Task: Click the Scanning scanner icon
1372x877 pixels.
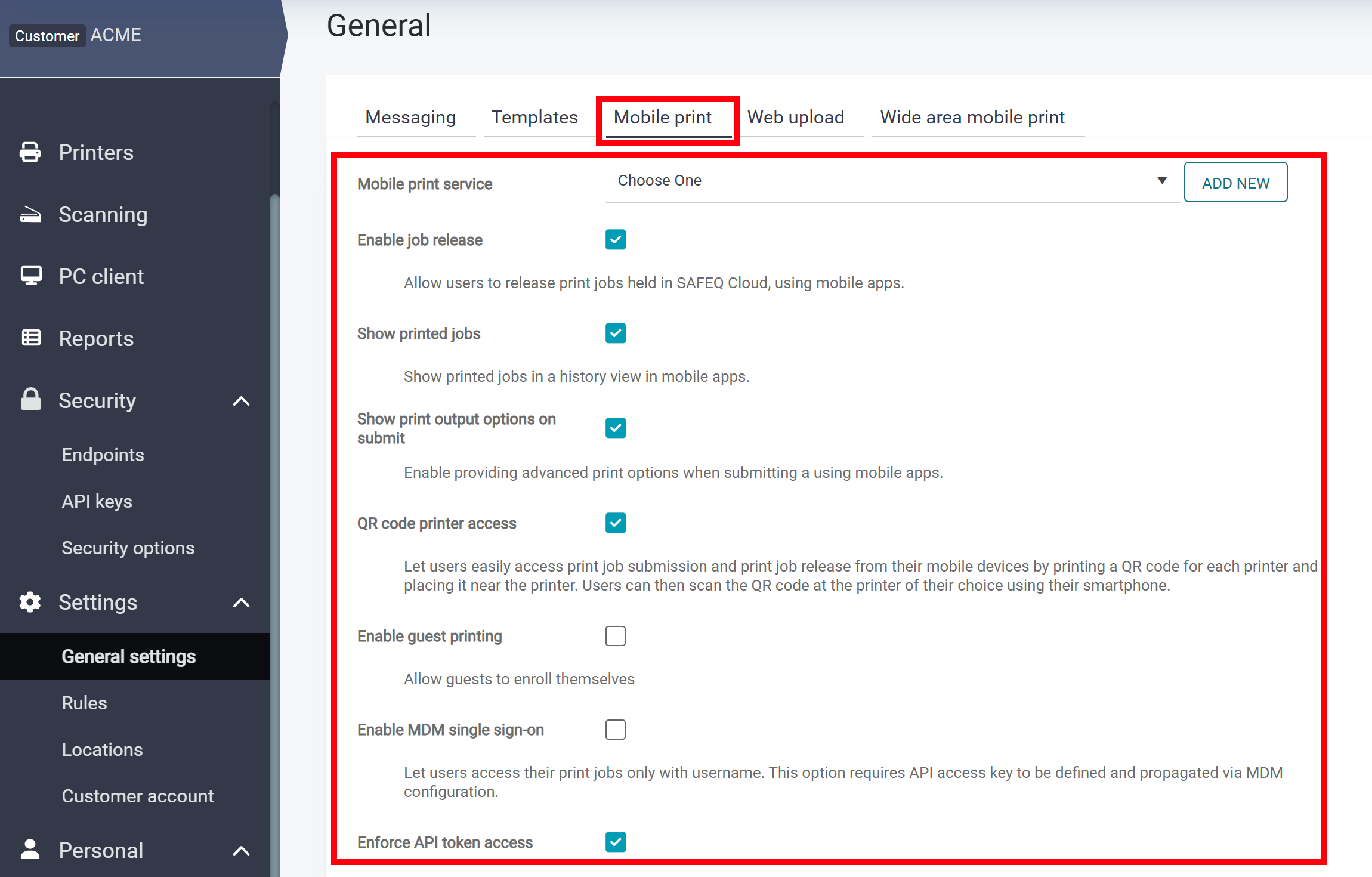Action: coord(30,215)
